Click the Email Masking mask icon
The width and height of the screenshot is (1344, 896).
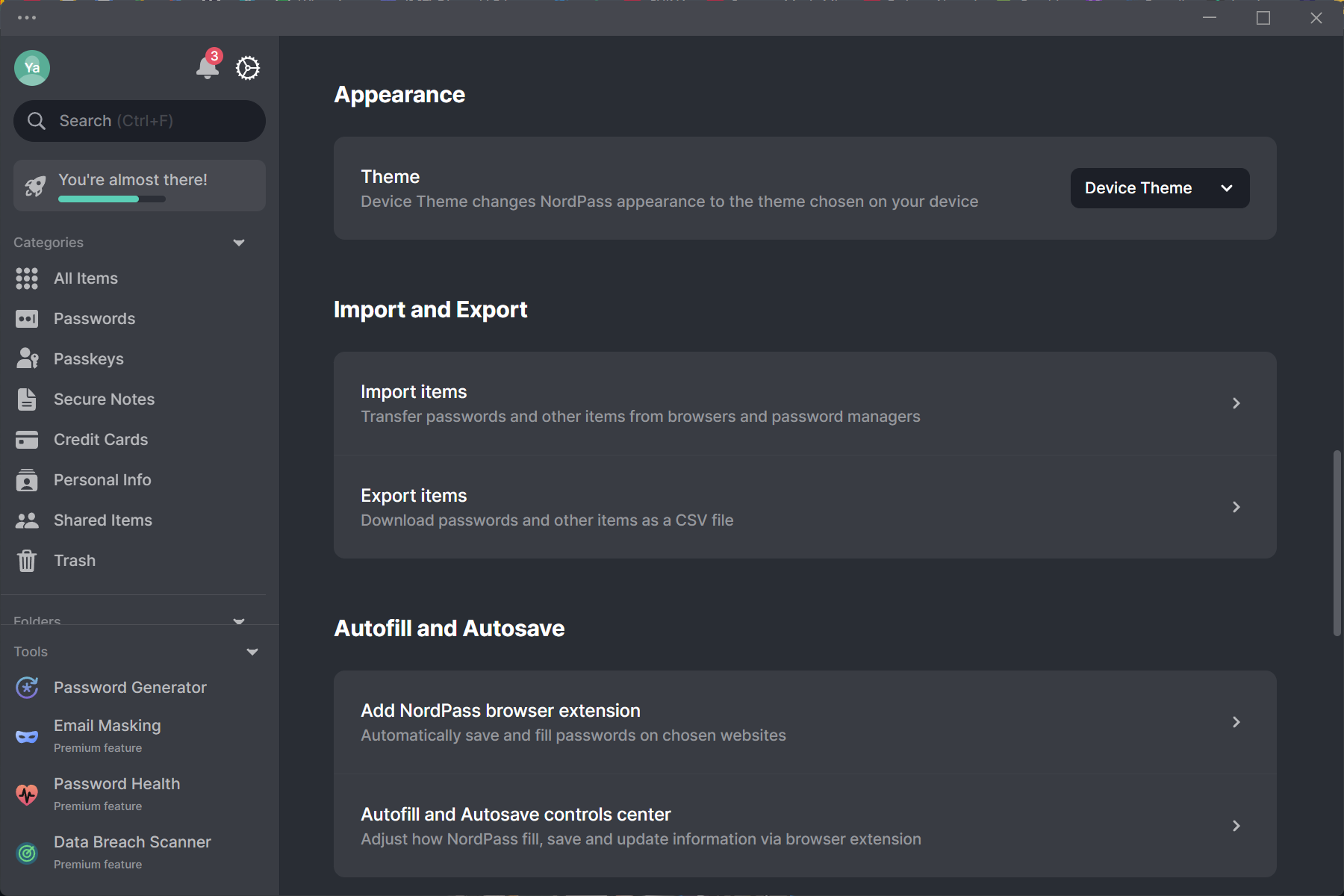[27, 736]
